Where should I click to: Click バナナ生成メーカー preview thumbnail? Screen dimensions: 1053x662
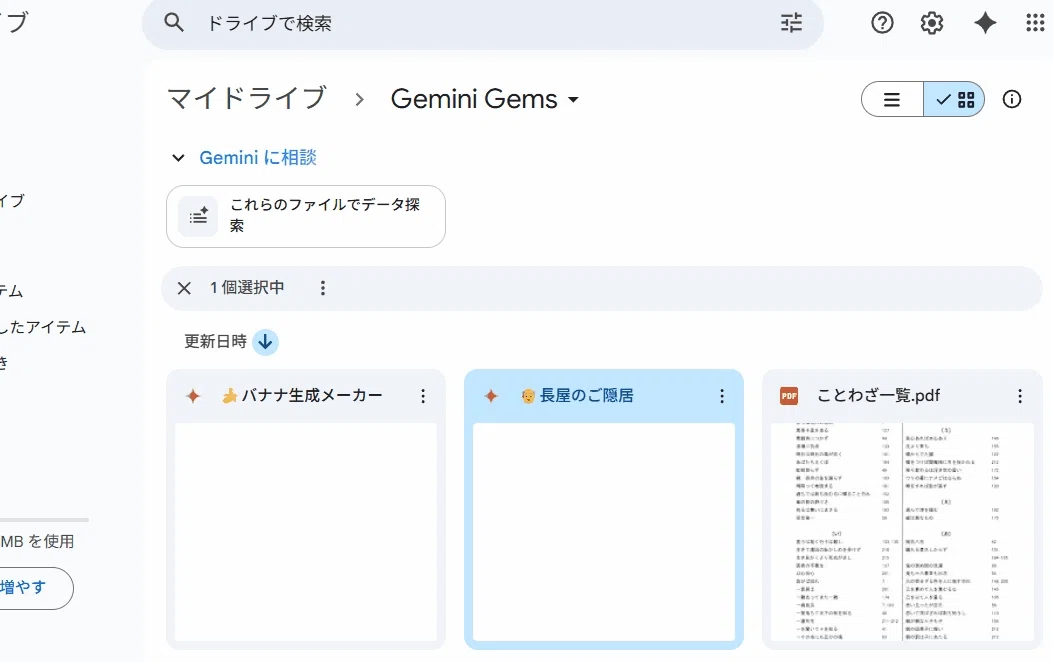coord(306,532)
